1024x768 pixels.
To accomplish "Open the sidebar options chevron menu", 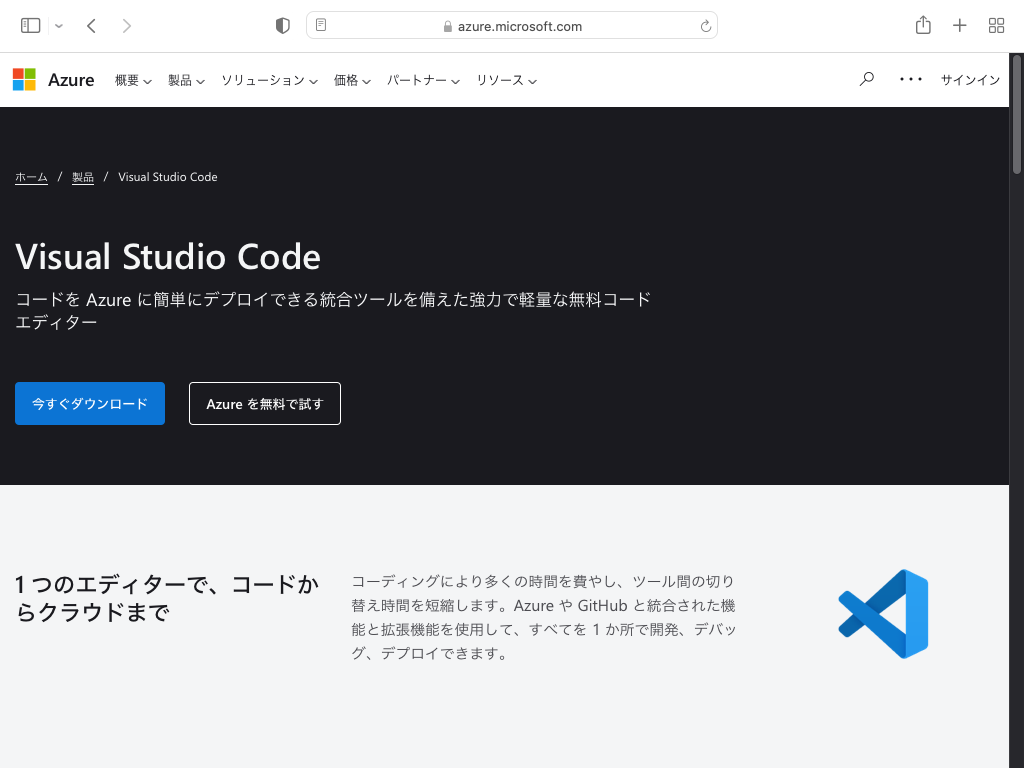I will pyautogui.click(x=59, y=26).
